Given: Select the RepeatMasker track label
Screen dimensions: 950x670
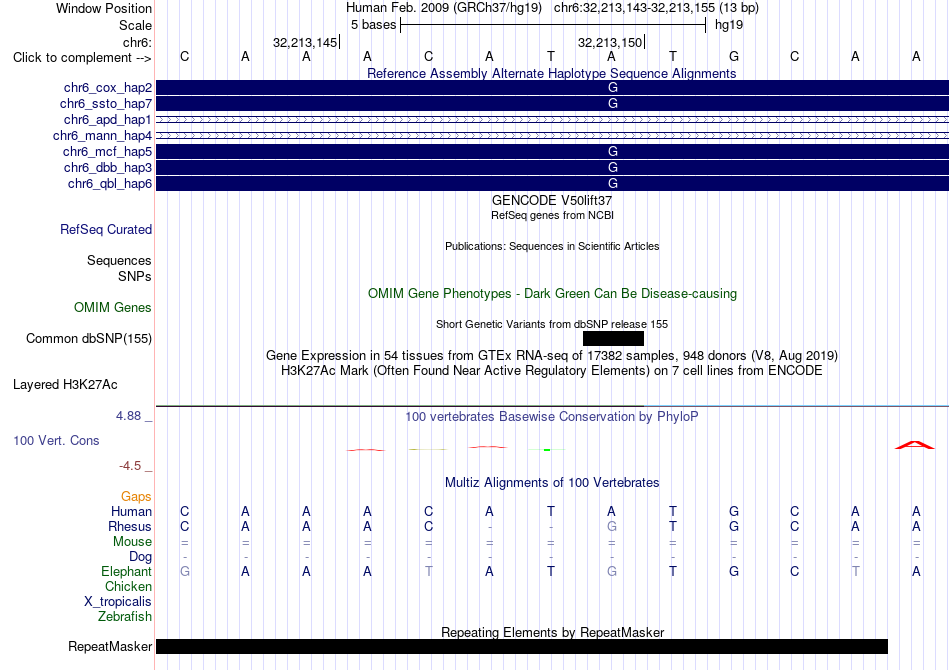Looking at the screenshot, I should (110, 646).
